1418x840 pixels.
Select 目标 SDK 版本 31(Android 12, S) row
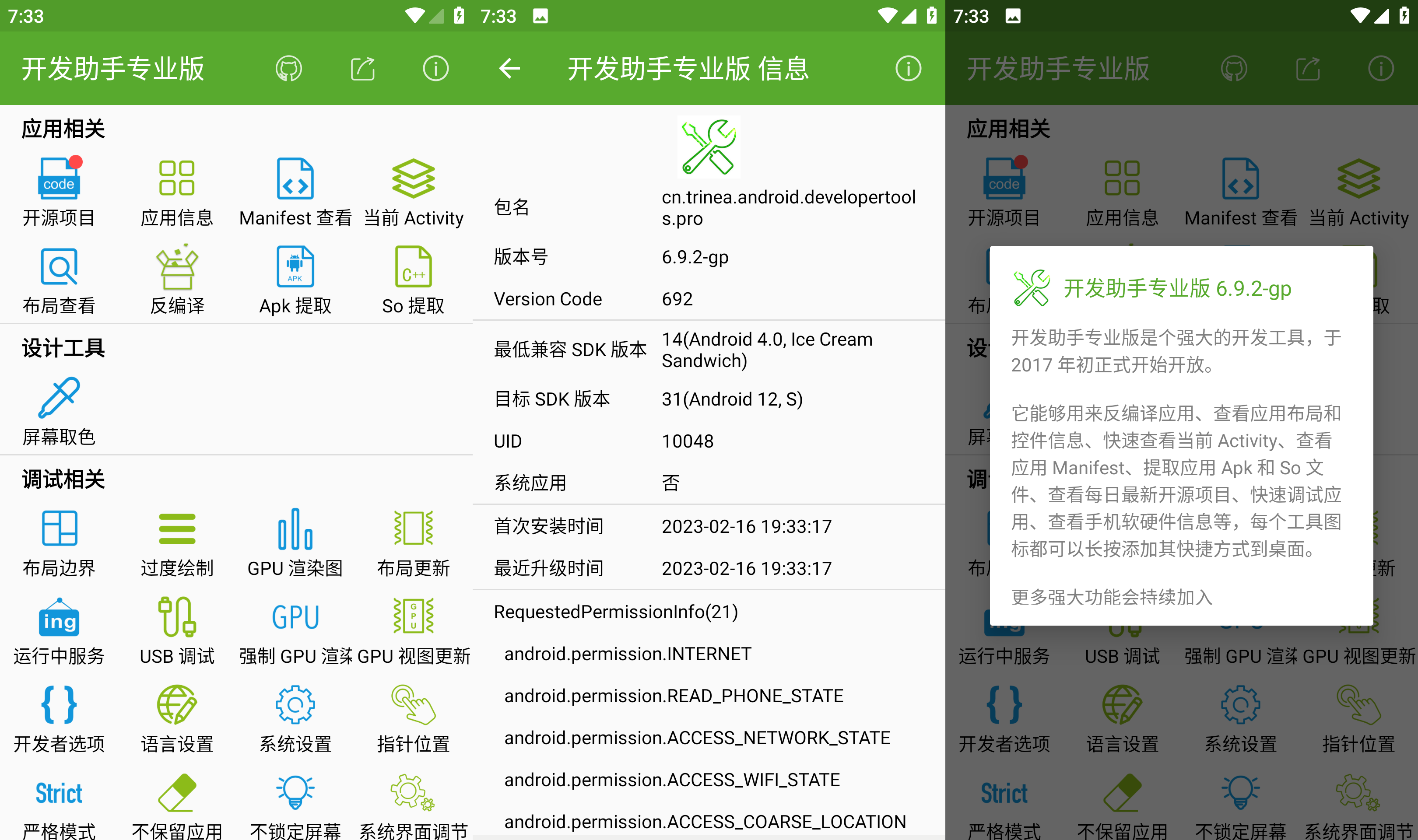coord(709,399)
